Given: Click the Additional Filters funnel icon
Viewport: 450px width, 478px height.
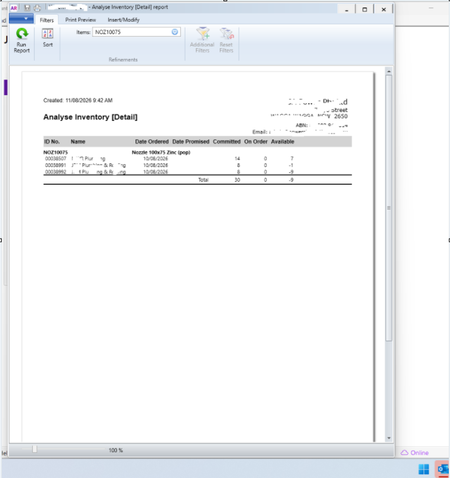Looking at the screenshot, I should pyautogui.click(x=202, y=40).
